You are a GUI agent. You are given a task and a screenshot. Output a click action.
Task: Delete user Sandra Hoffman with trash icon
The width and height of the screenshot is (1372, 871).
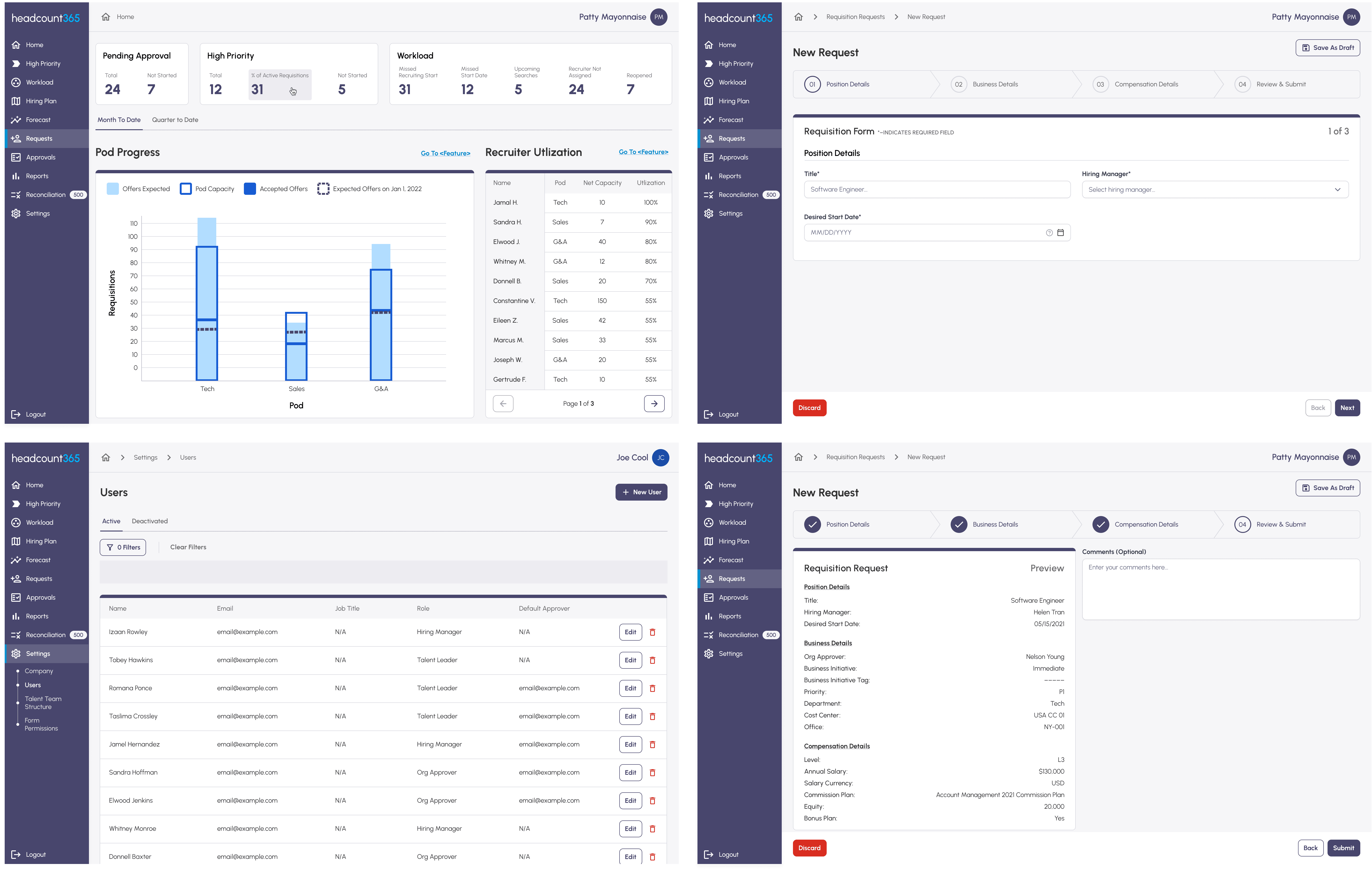click(x=652, y=772)
